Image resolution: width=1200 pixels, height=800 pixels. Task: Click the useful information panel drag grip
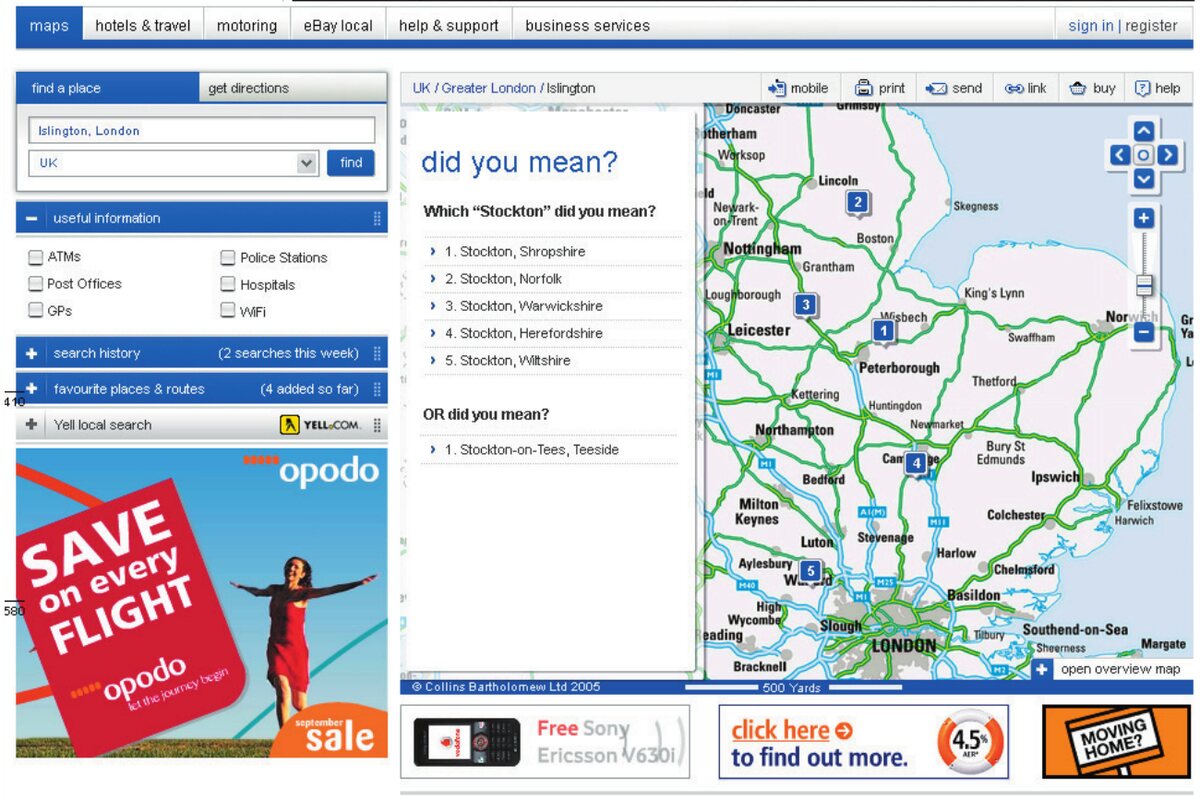click(x=377, y=218)
